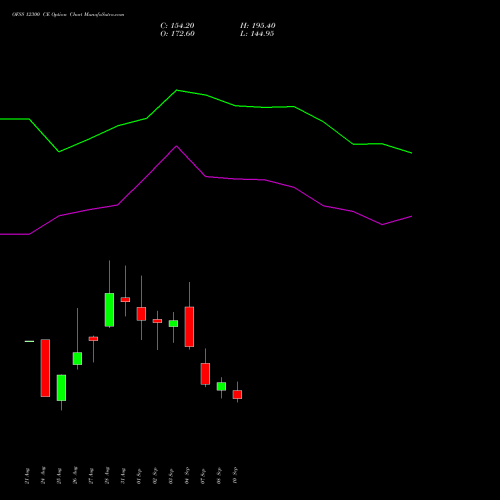Screen dimensions: 500x500
Task: Click the 04 Sep date label
Action: [187, 476]
